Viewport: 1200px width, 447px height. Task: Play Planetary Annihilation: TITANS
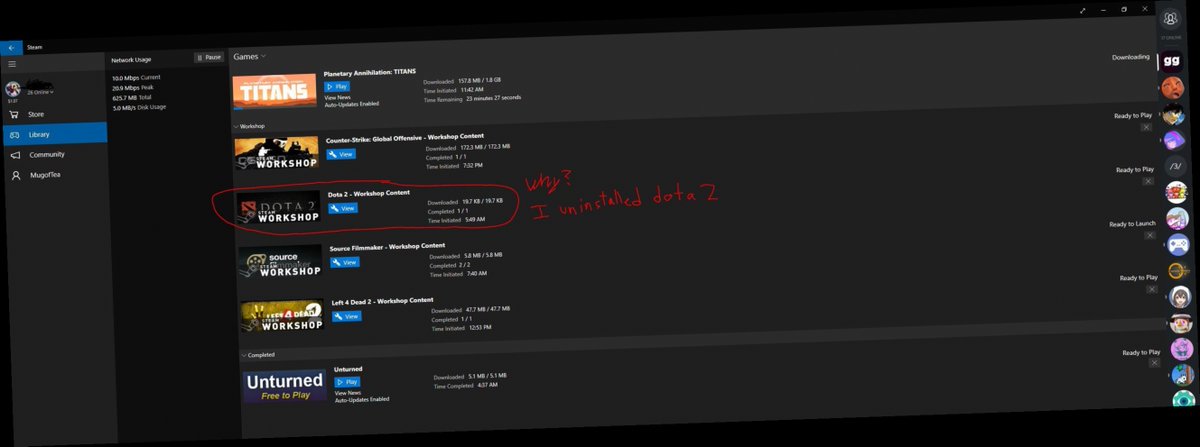[337, 87]
